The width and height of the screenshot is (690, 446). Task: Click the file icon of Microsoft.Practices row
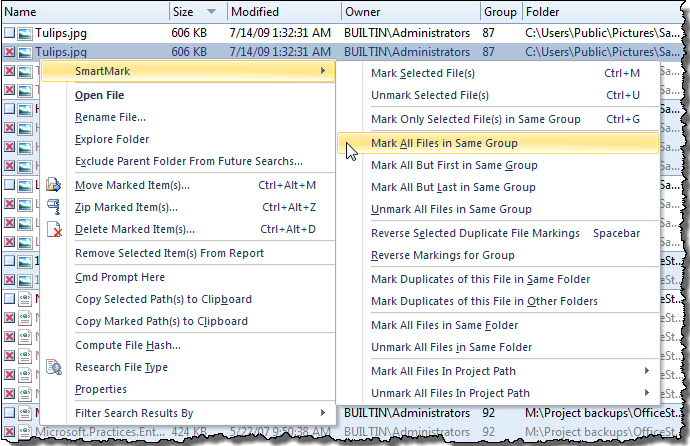pyautogui.click(x=25, y=433)
